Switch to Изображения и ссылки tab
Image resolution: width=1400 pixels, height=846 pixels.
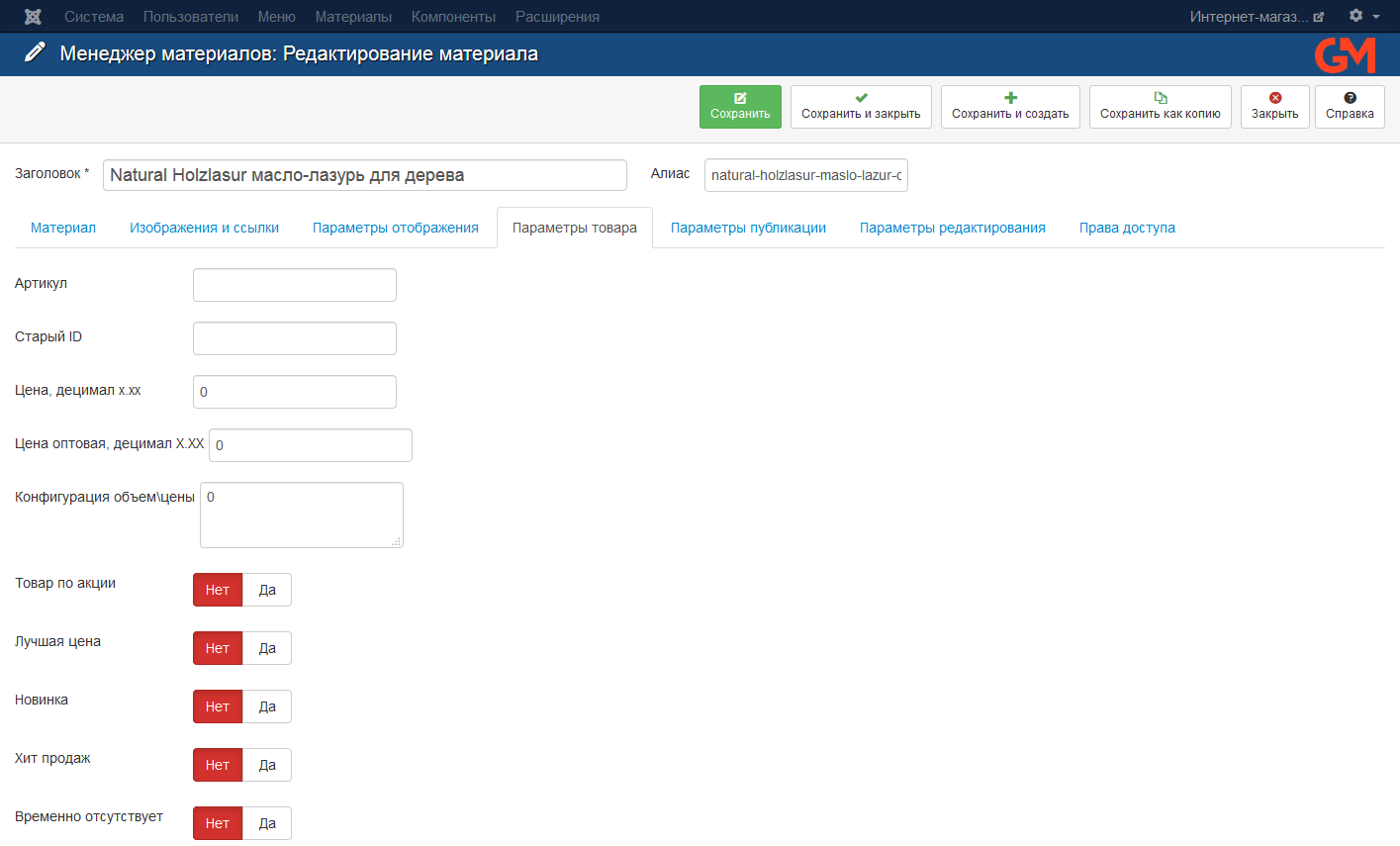(x=204, y=228)
